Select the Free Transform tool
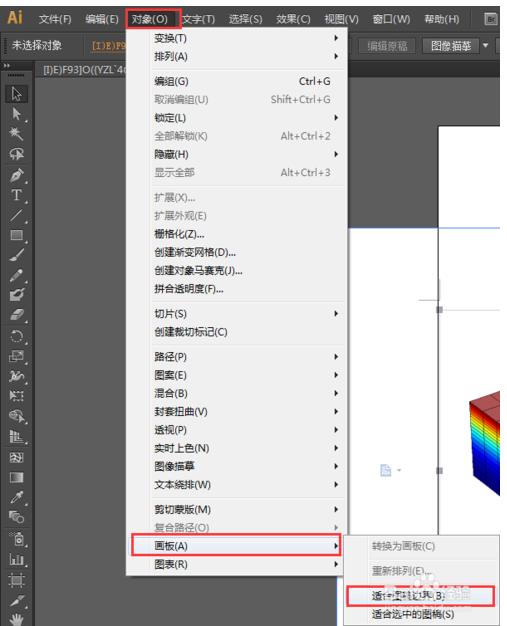 pyautogui.click(x=16, y=396)
